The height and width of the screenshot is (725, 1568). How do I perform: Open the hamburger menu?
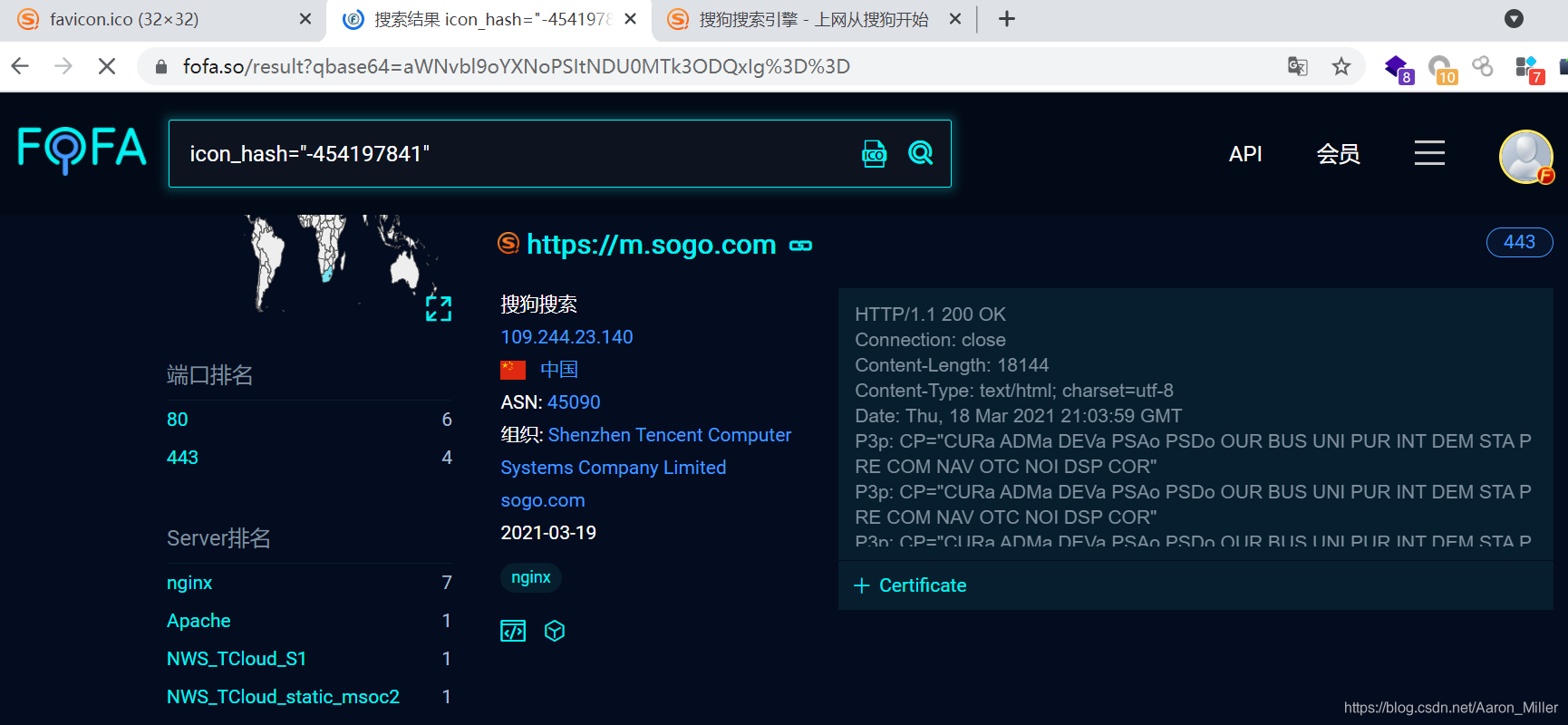[x=1429, y=153]
